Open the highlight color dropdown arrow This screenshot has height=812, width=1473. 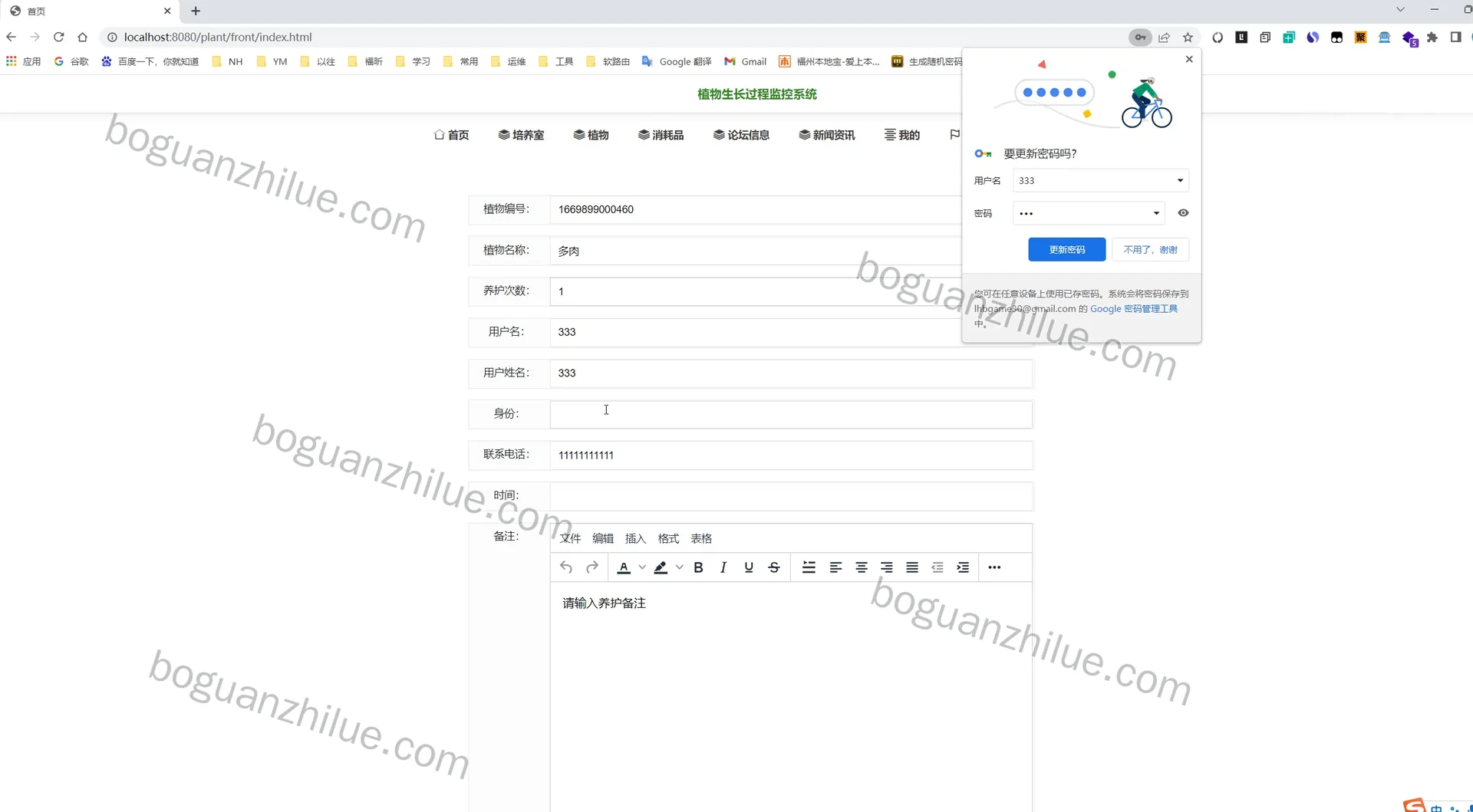click(679, 567)
